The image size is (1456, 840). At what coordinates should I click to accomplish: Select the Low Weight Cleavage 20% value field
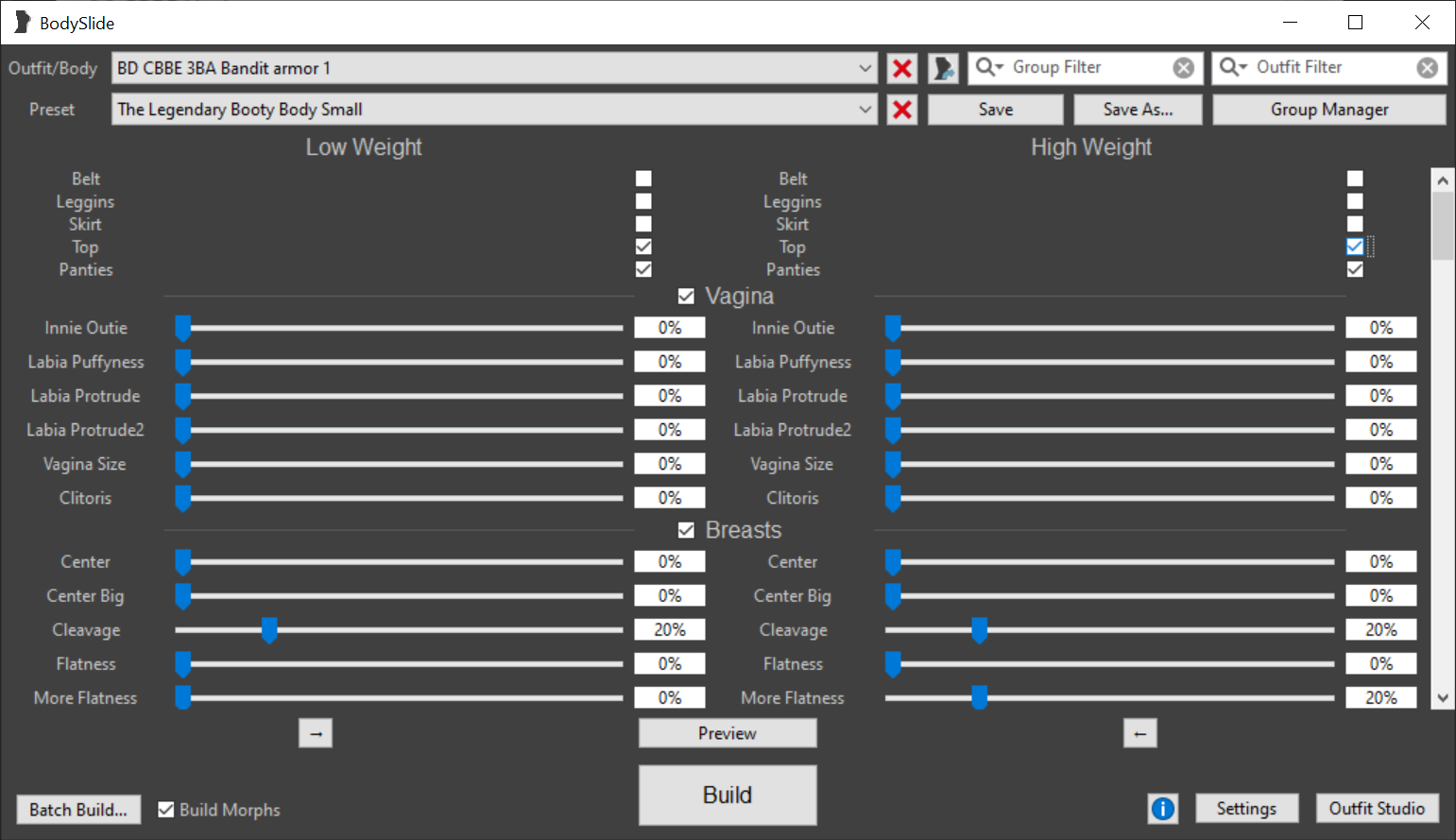(670, 630)
